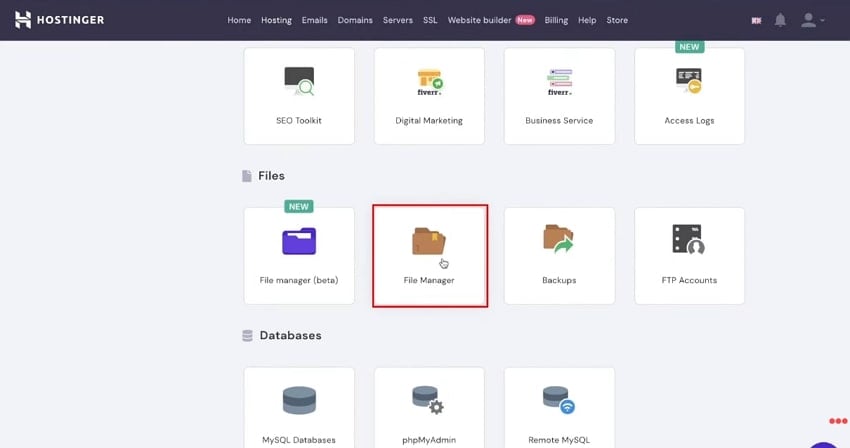
Task: Click the Remote MySQL label
Action: 559,440
